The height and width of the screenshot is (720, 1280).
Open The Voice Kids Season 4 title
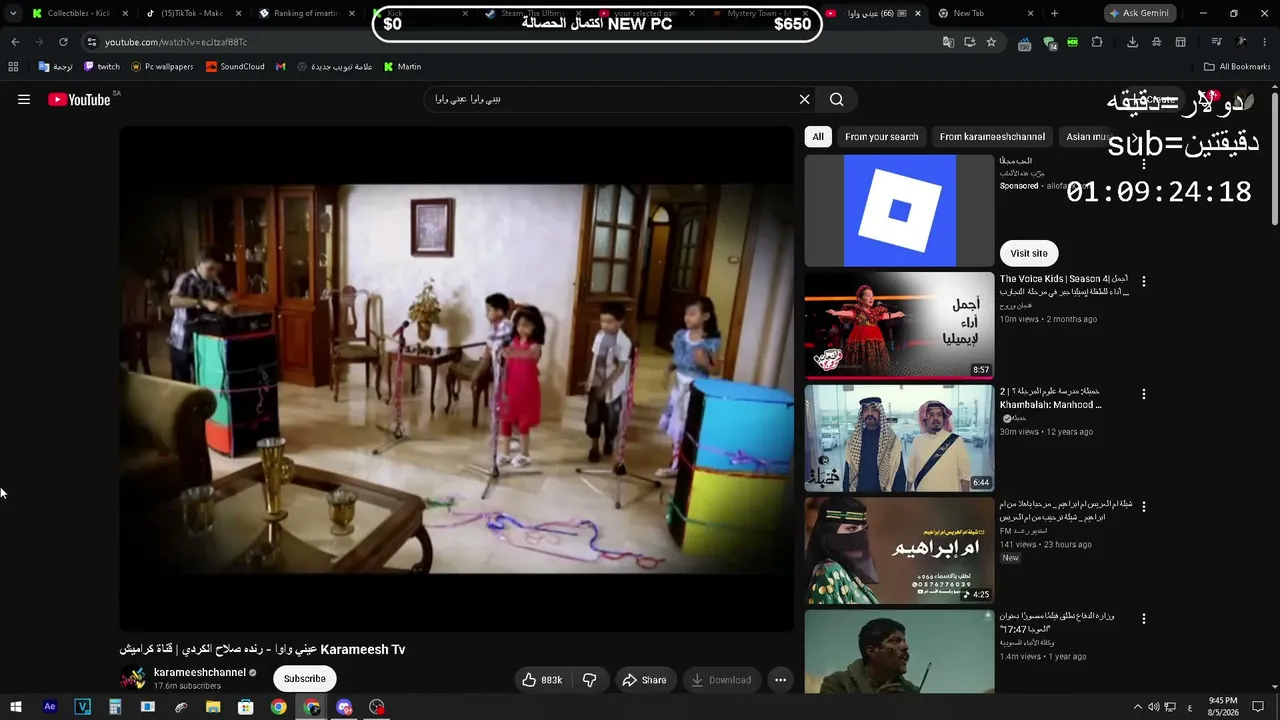[x=1064, y=285]
